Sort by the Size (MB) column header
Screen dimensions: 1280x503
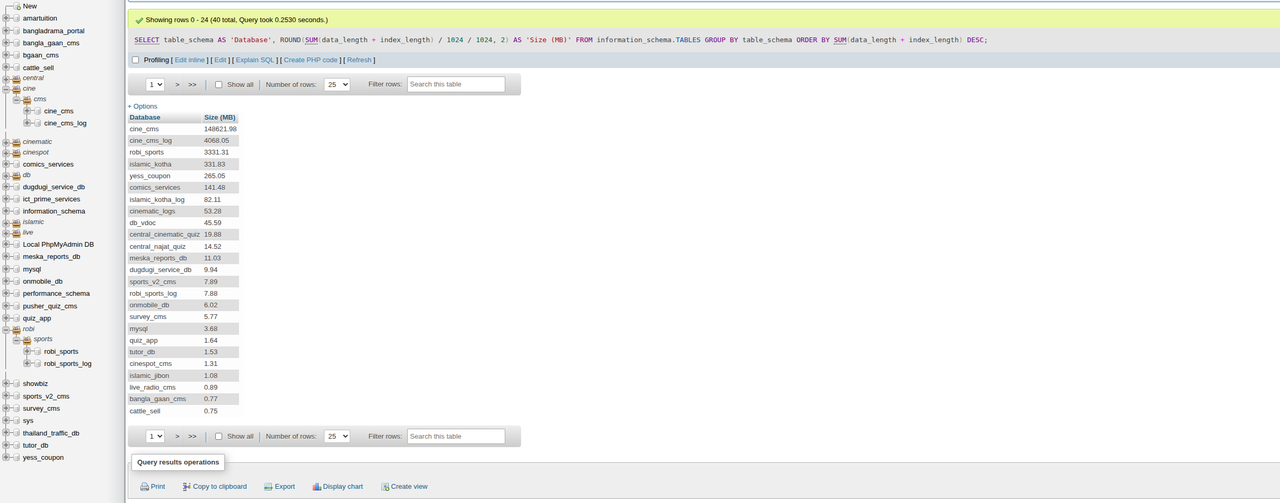point(218,117)
